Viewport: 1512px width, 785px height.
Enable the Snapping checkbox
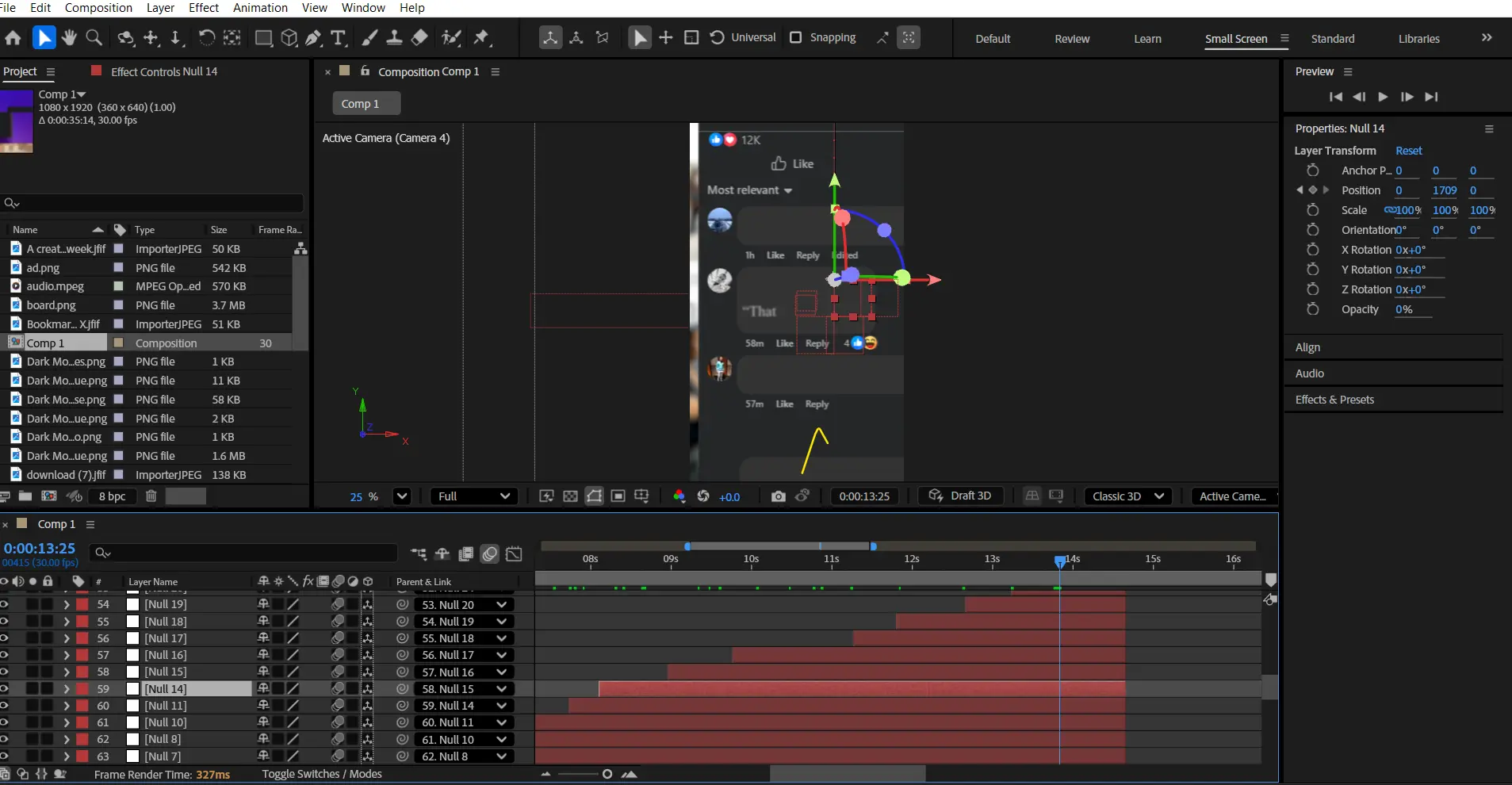pyautogui.click(x=796, y=37)
